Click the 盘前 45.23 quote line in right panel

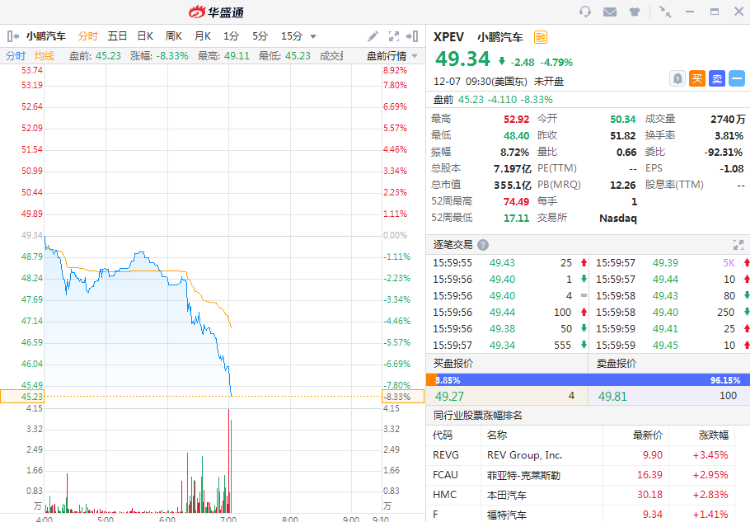click(493, 100)
